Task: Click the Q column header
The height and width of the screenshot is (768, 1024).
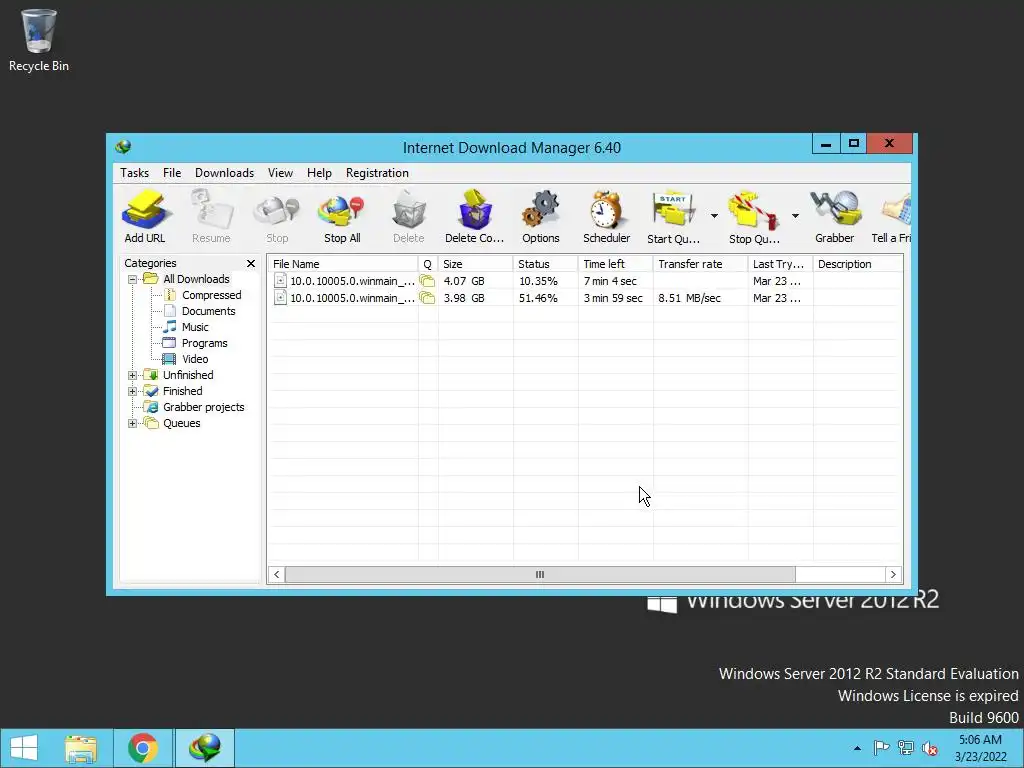Action: click(x=428, y=264)
